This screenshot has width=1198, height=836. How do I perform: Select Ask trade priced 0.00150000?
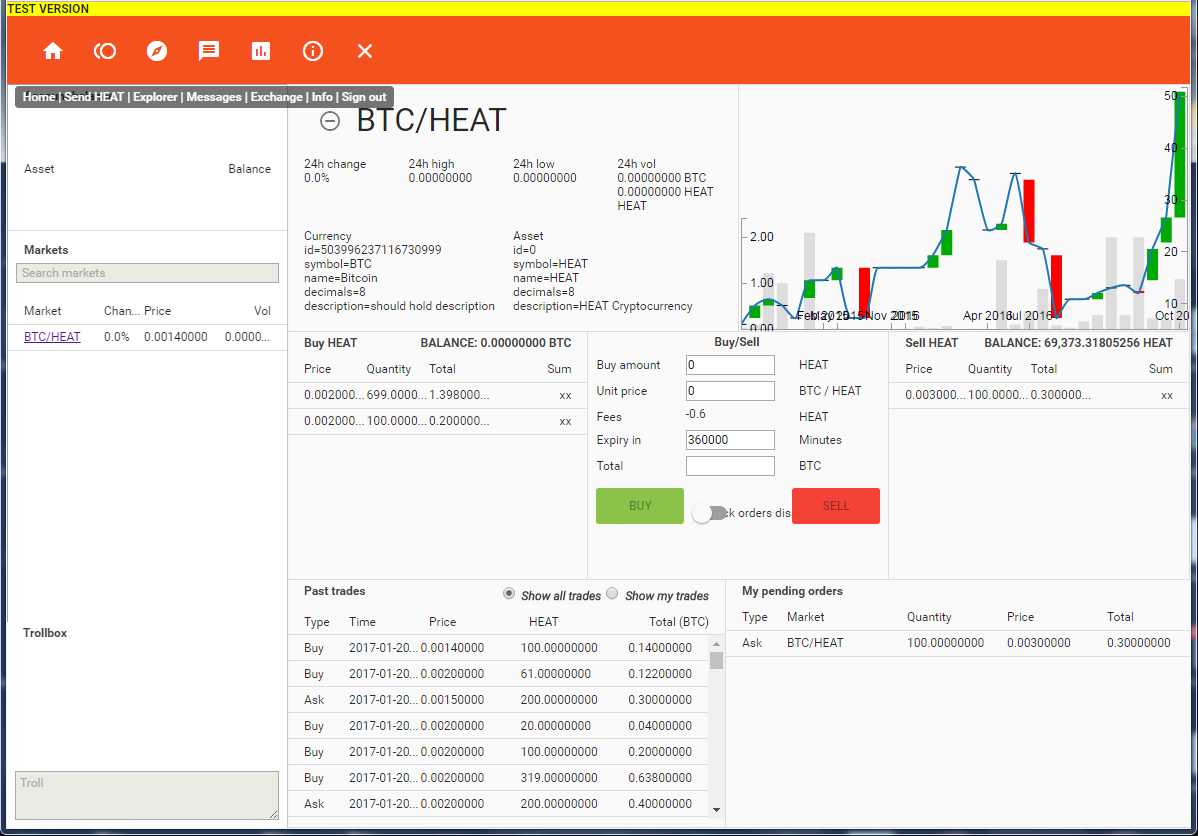[498, 700]
